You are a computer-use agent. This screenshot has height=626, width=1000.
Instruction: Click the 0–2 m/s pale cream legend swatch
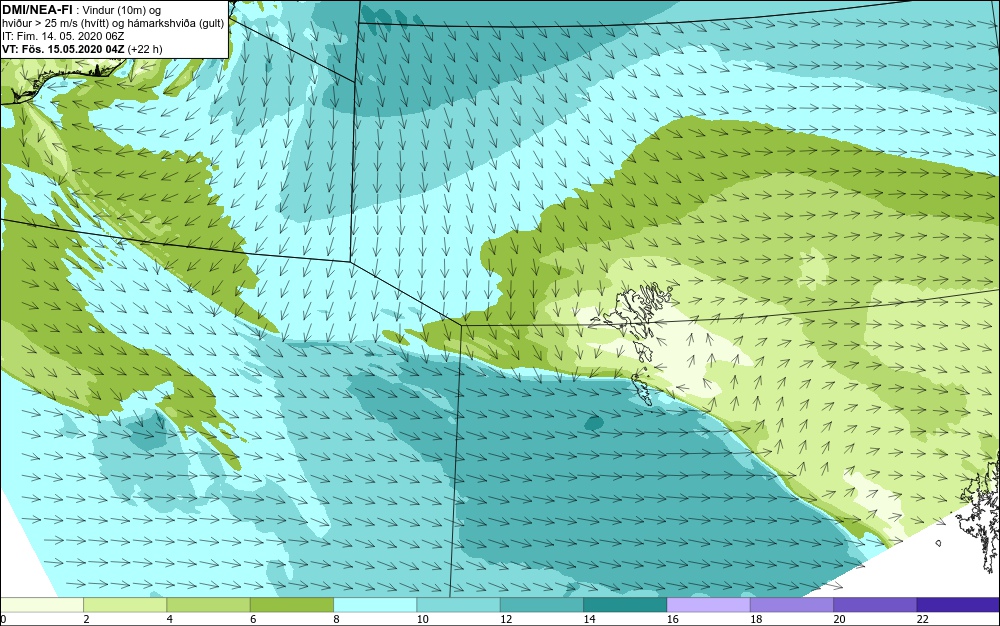click(x=41, y=605)
